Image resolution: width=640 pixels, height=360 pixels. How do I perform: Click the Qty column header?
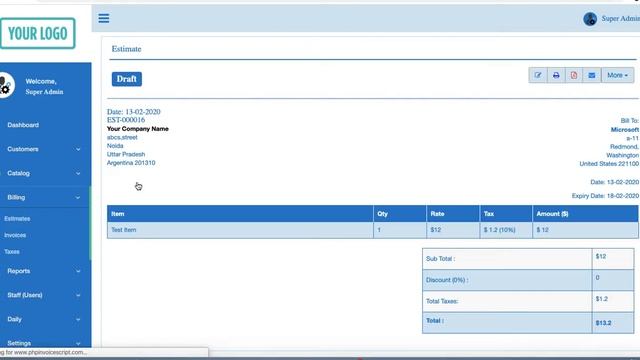coord(400,214)
